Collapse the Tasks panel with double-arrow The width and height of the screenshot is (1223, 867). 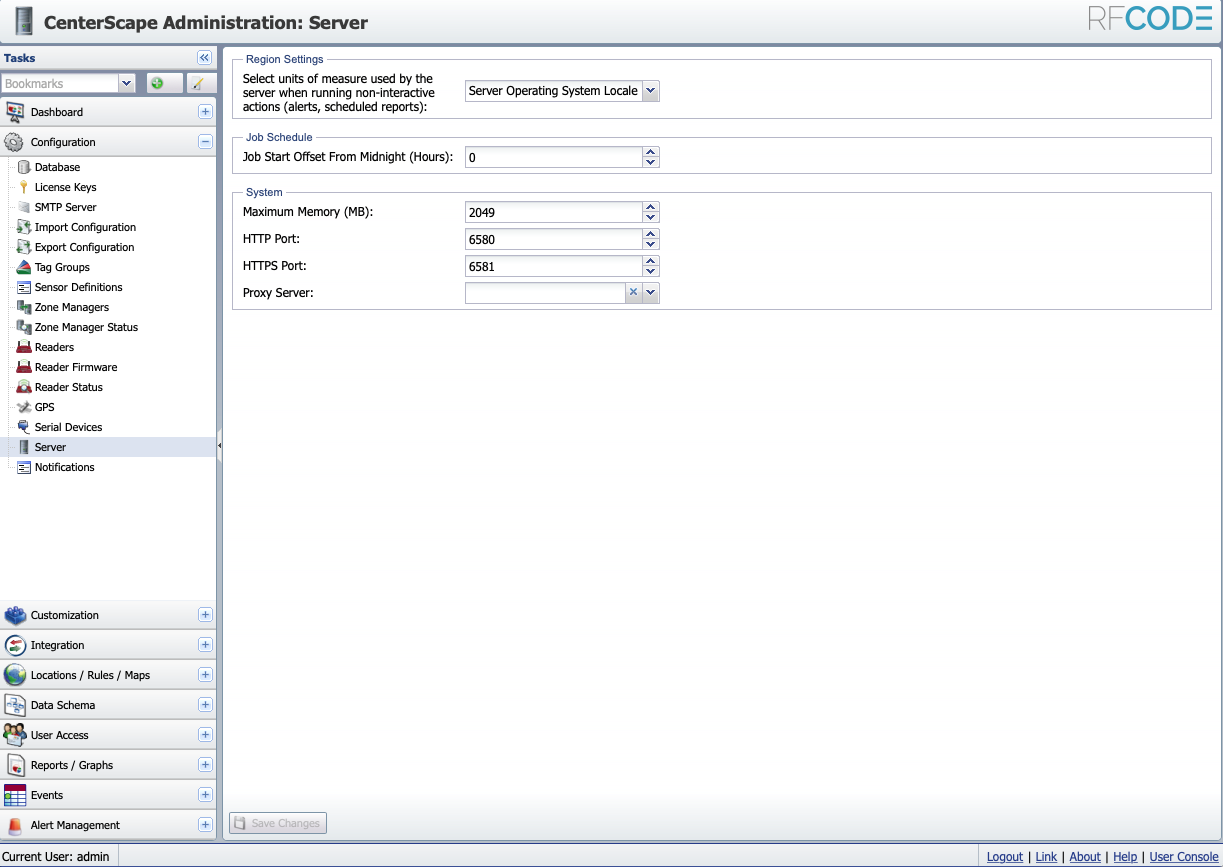click(204, 58)
